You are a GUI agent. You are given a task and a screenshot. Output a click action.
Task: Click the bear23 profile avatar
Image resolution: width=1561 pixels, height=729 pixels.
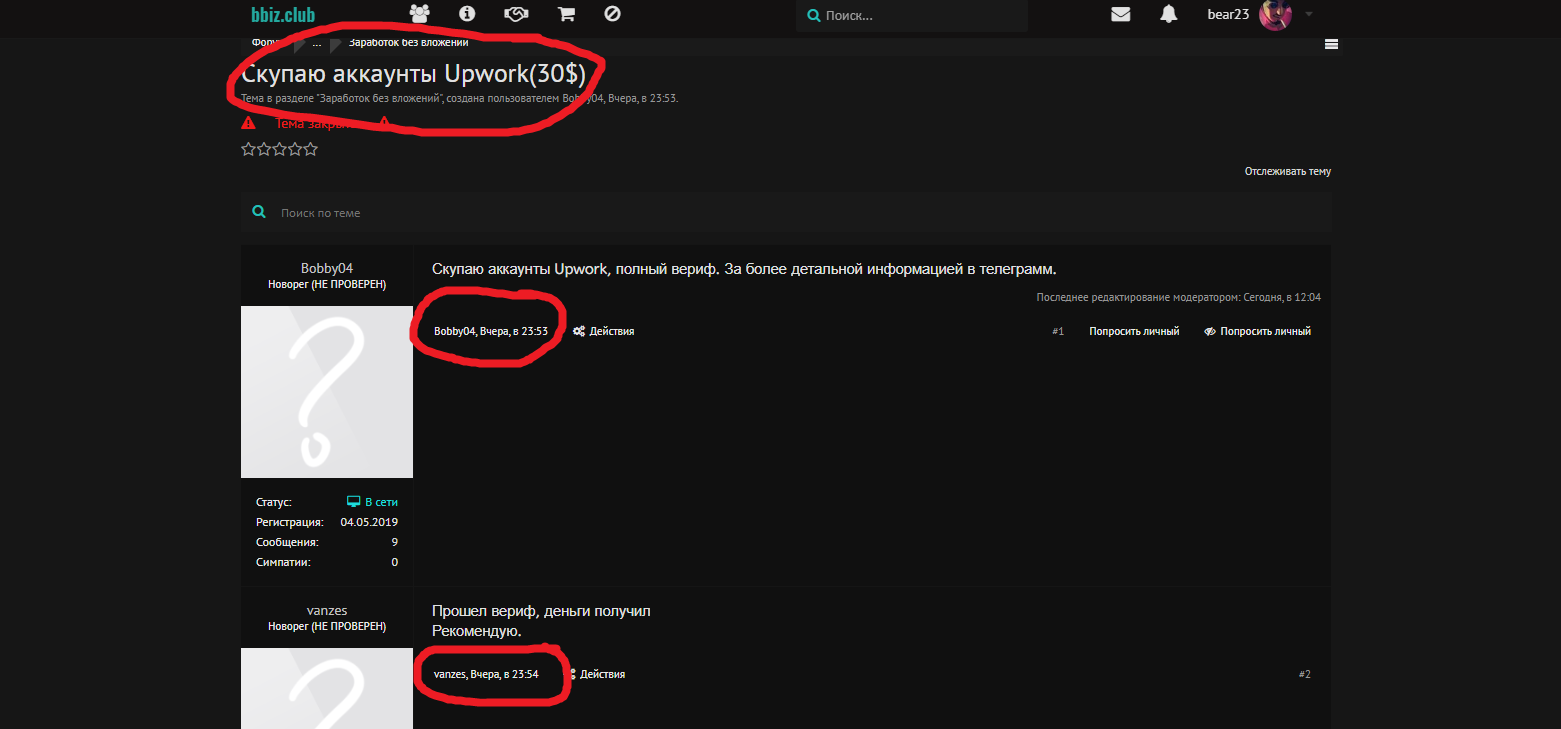1275,14
